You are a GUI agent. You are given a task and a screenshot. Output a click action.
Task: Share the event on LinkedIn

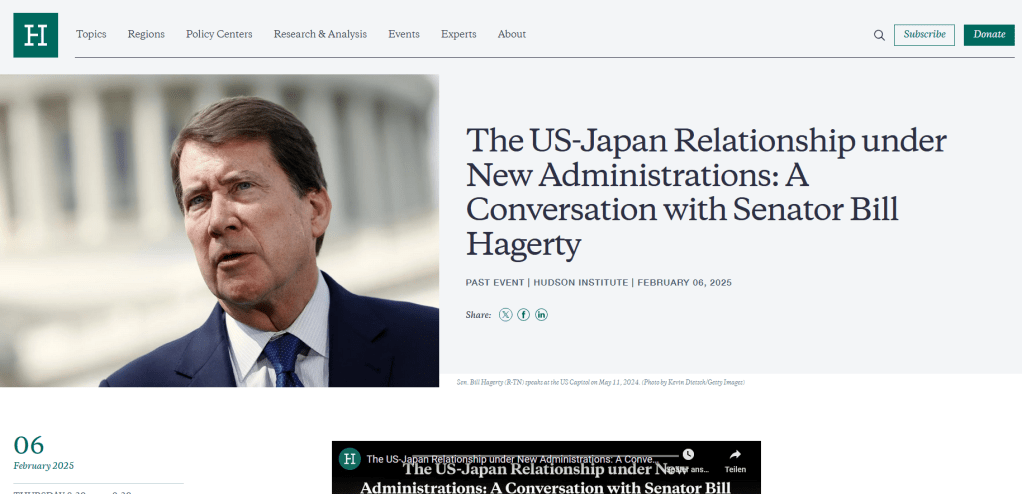(x=542, y=315)
